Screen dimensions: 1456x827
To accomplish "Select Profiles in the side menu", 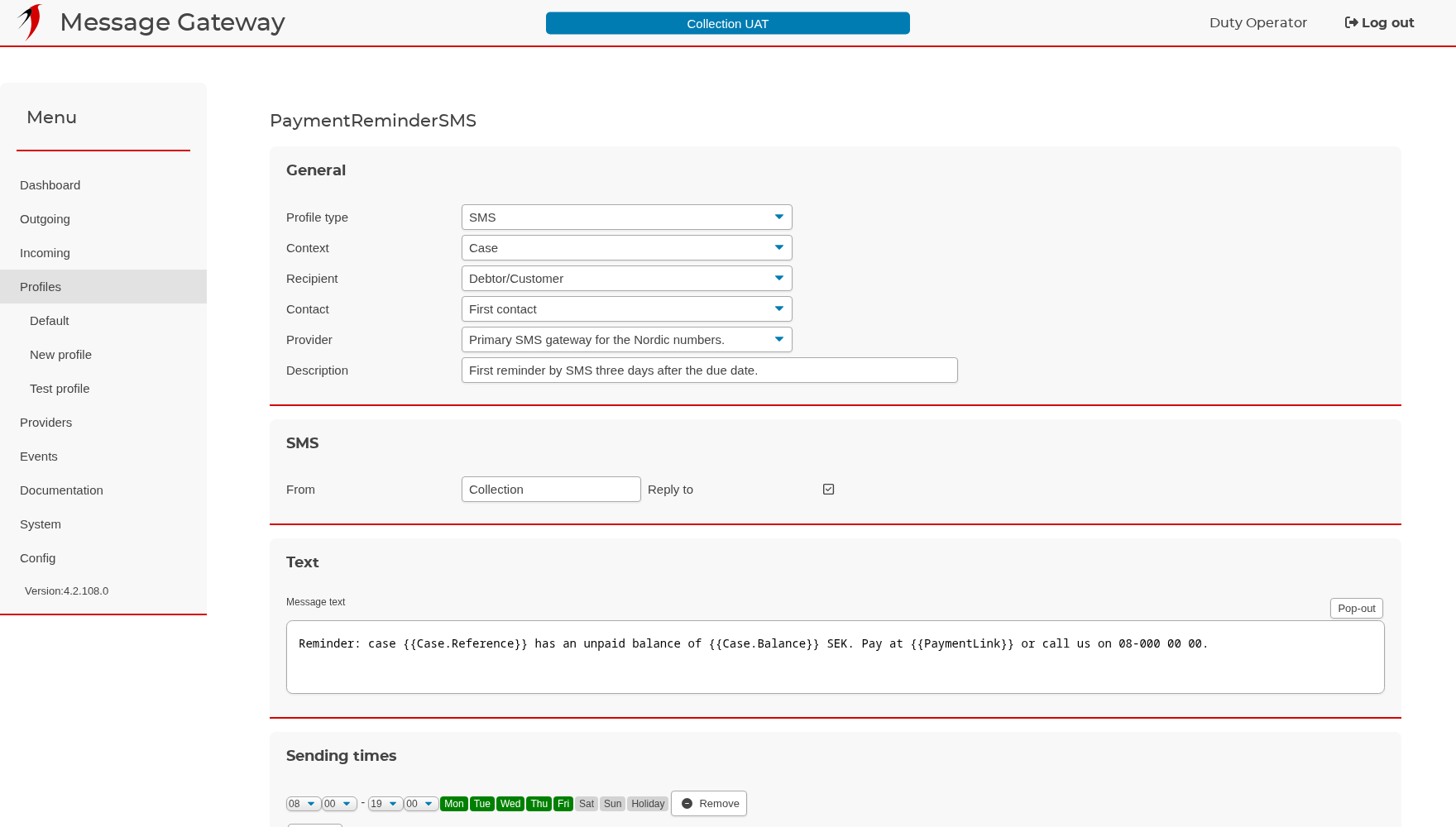I will click(x=103, y=287).
